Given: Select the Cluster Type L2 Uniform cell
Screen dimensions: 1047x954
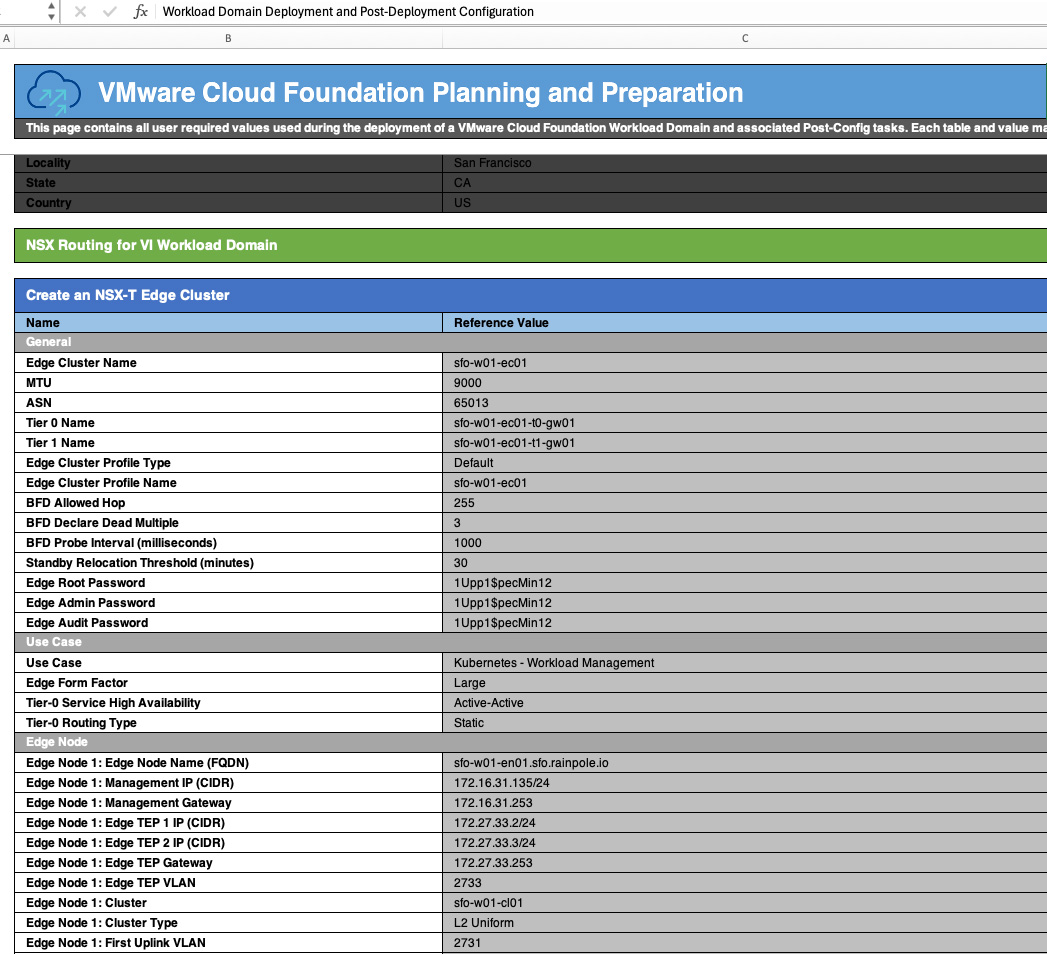Looking at the screenshot, I should pyautogui.click(x=745, y=923).
